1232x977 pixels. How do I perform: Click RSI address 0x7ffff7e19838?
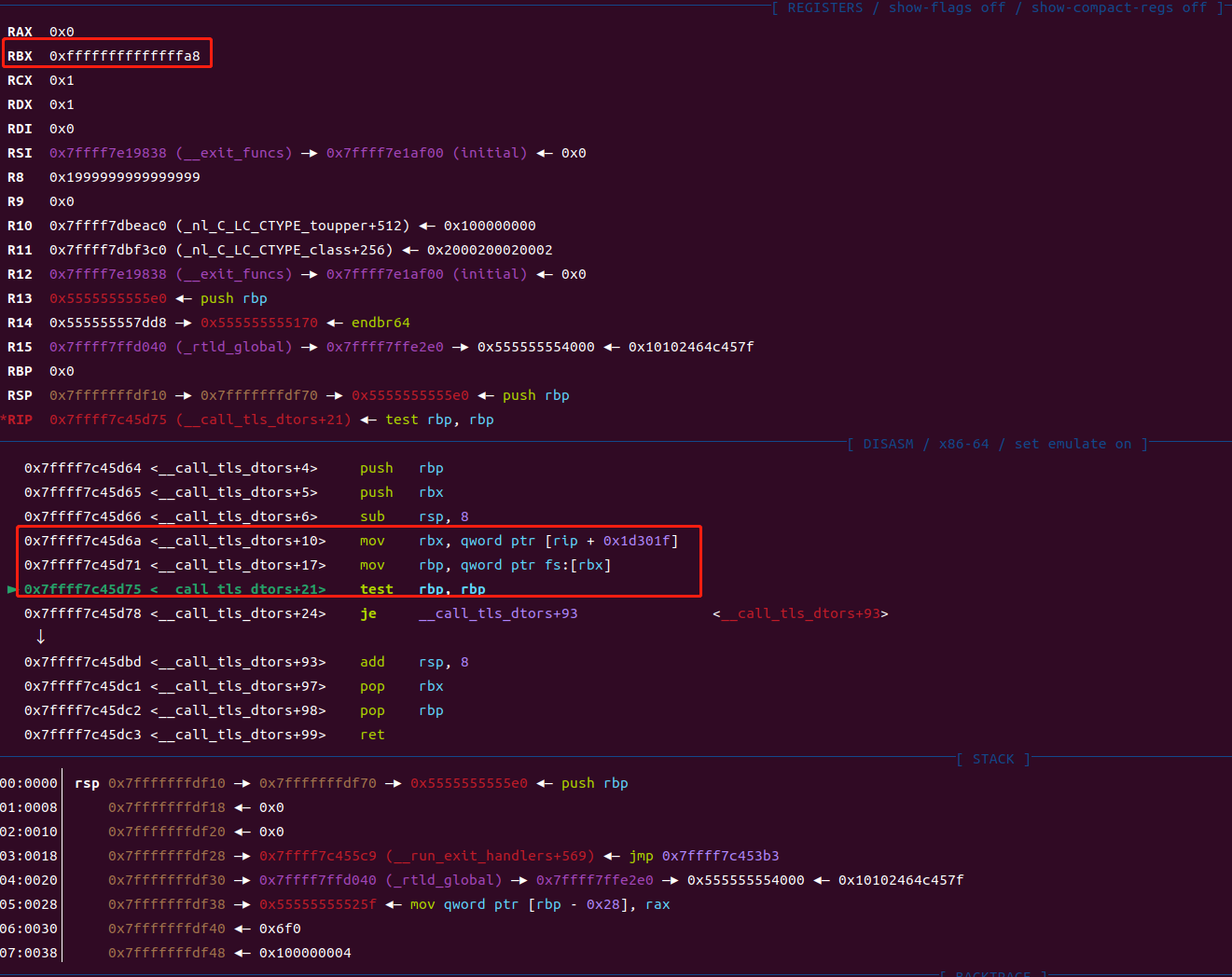coord(108,153)
